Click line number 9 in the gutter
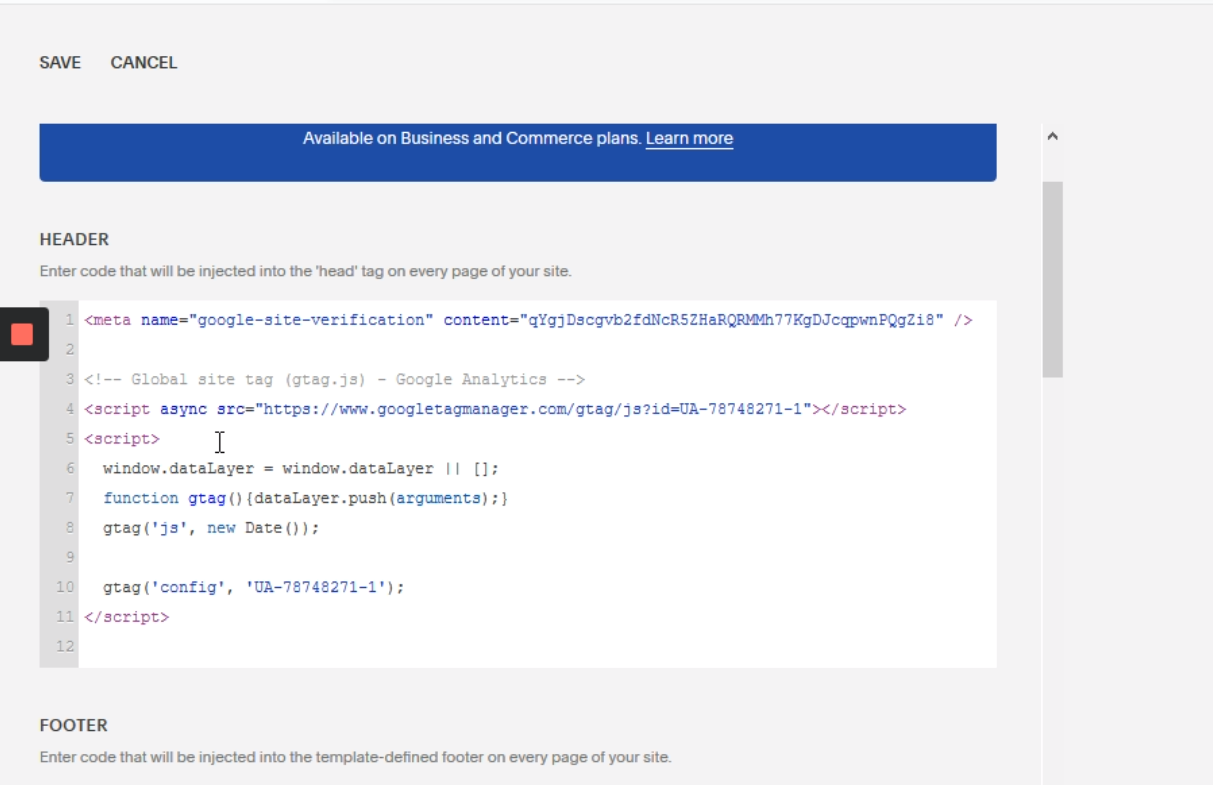This screenshot has width=1213, height=785. pos(70,557)
